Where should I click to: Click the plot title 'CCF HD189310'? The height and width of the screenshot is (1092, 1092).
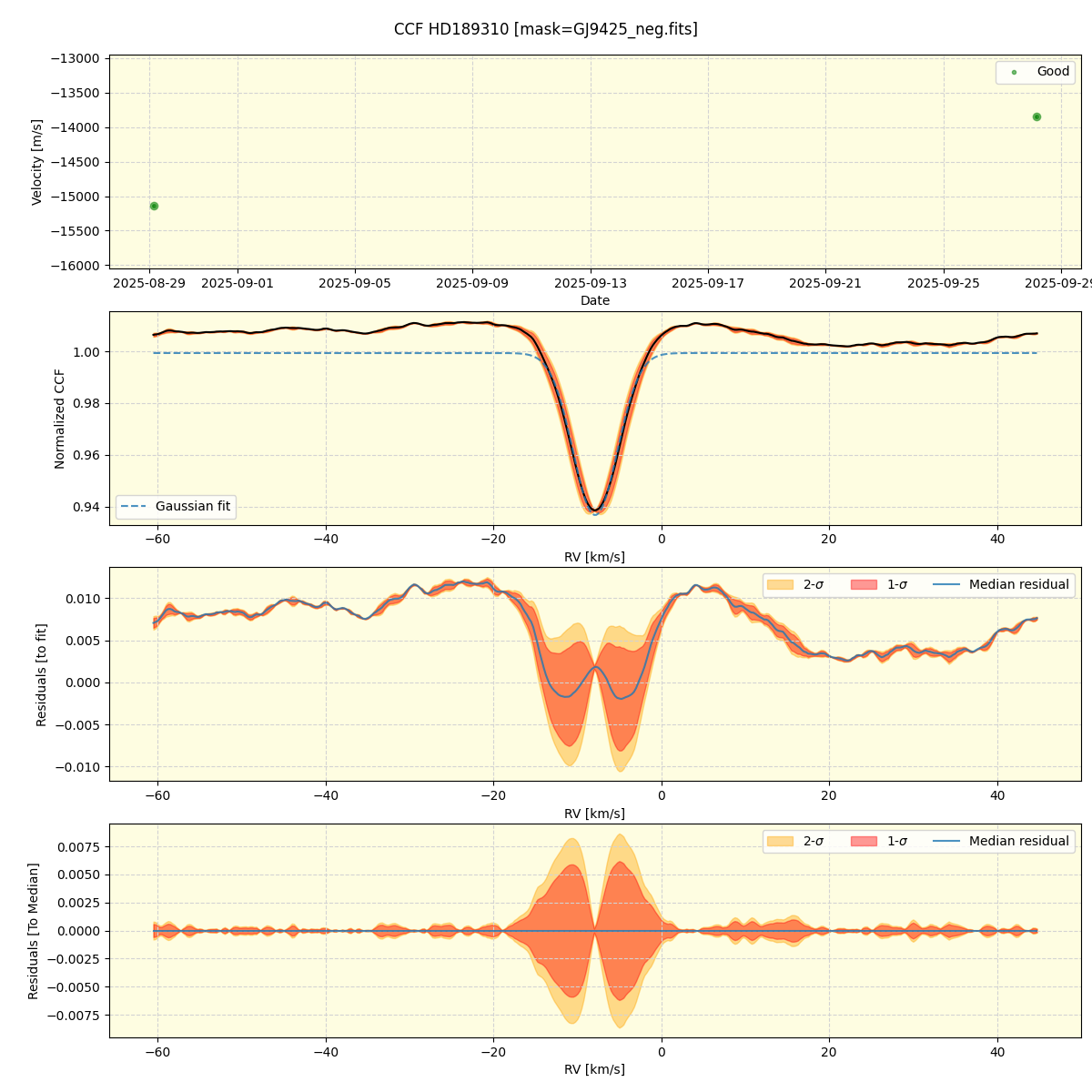coord(545,29)
